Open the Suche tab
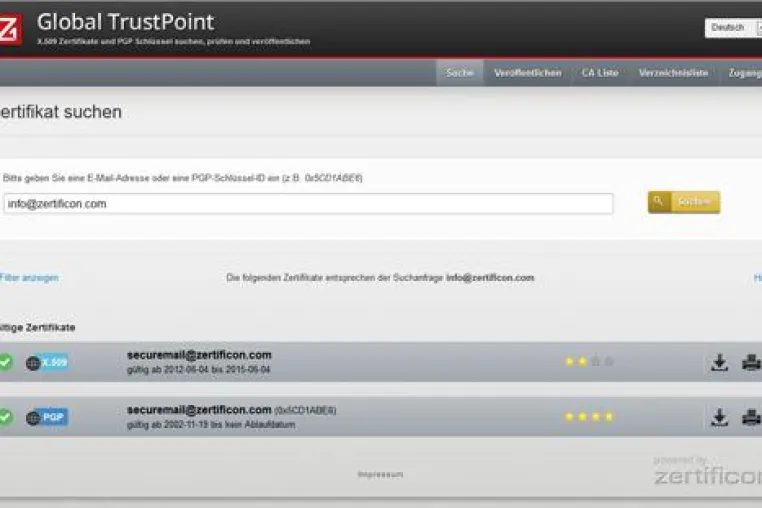 tap(459, 73)
